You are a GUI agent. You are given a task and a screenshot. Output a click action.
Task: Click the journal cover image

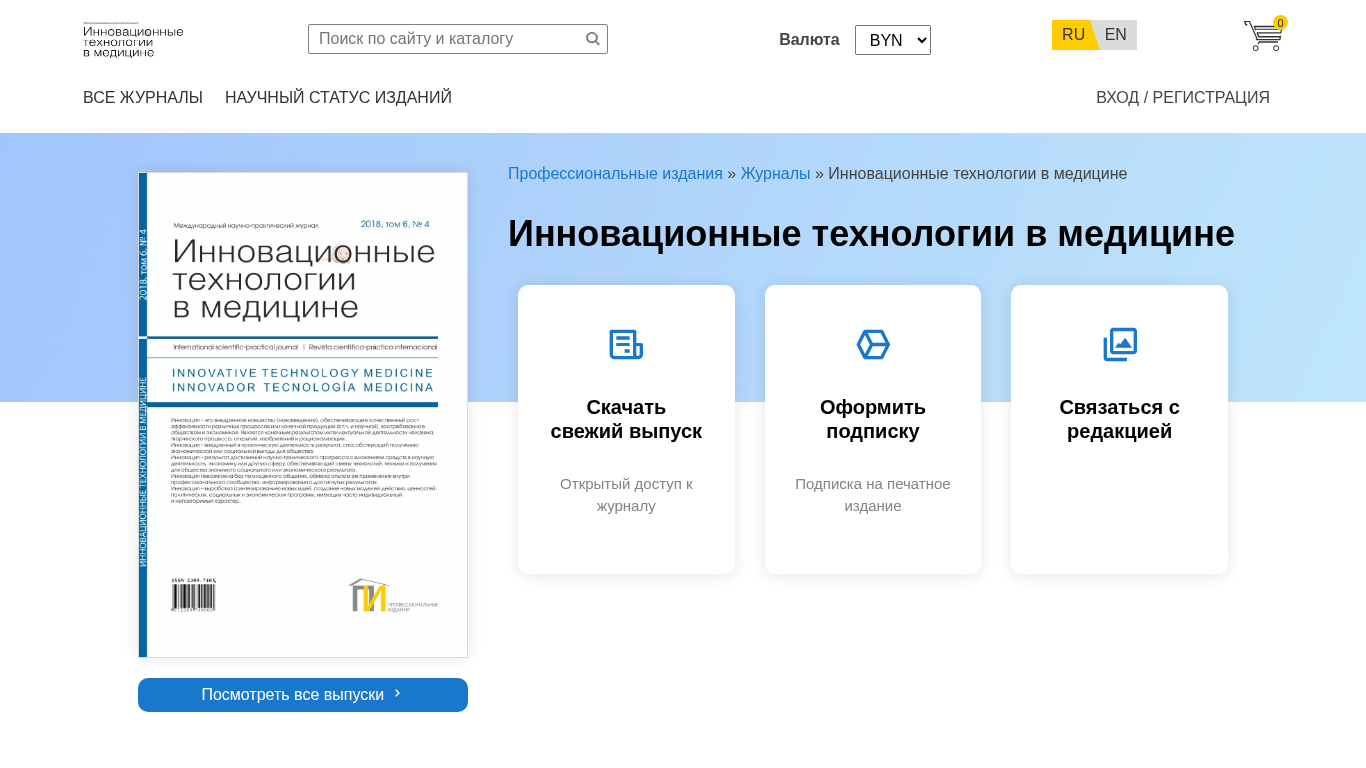point(303,415)
